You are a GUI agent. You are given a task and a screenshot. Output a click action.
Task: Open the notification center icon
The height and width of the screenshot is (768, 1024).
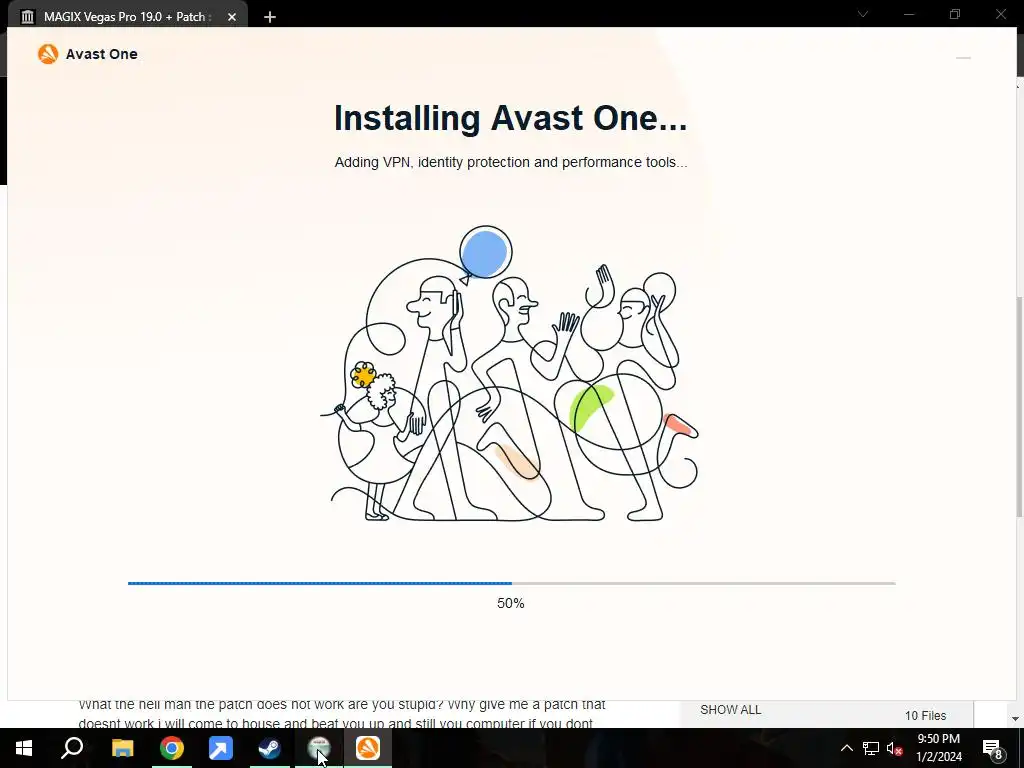(x=991, y=748)
